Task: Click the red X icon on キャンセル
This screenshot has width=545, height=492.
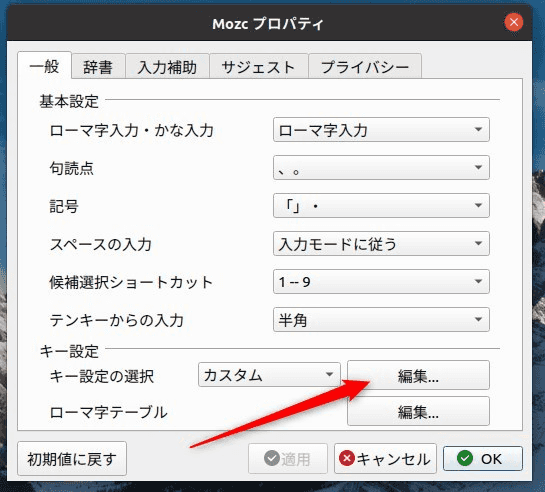Action: tap(347, 458)
